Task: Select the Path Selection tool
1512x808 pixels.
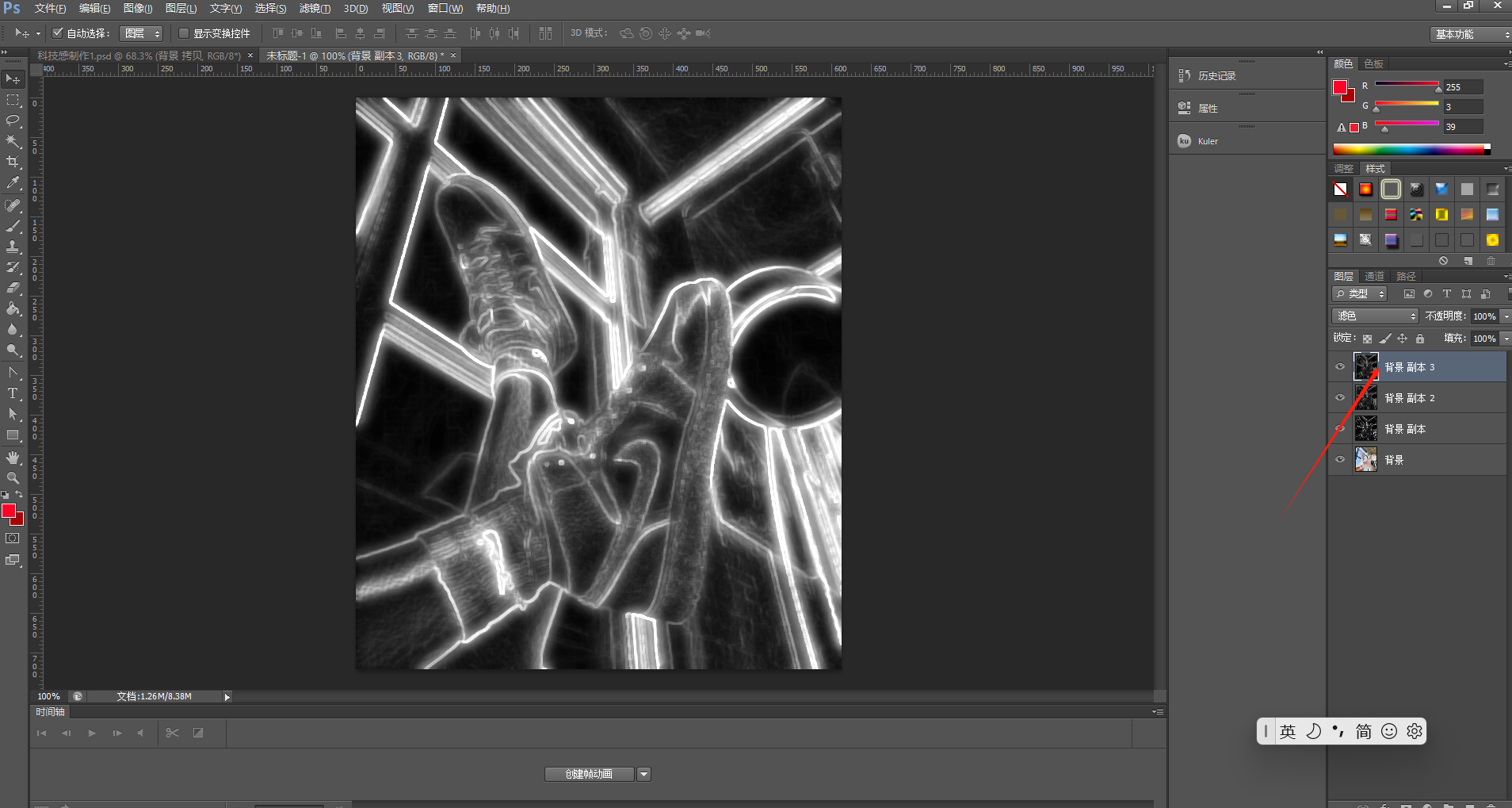Action: pos(13,414)
